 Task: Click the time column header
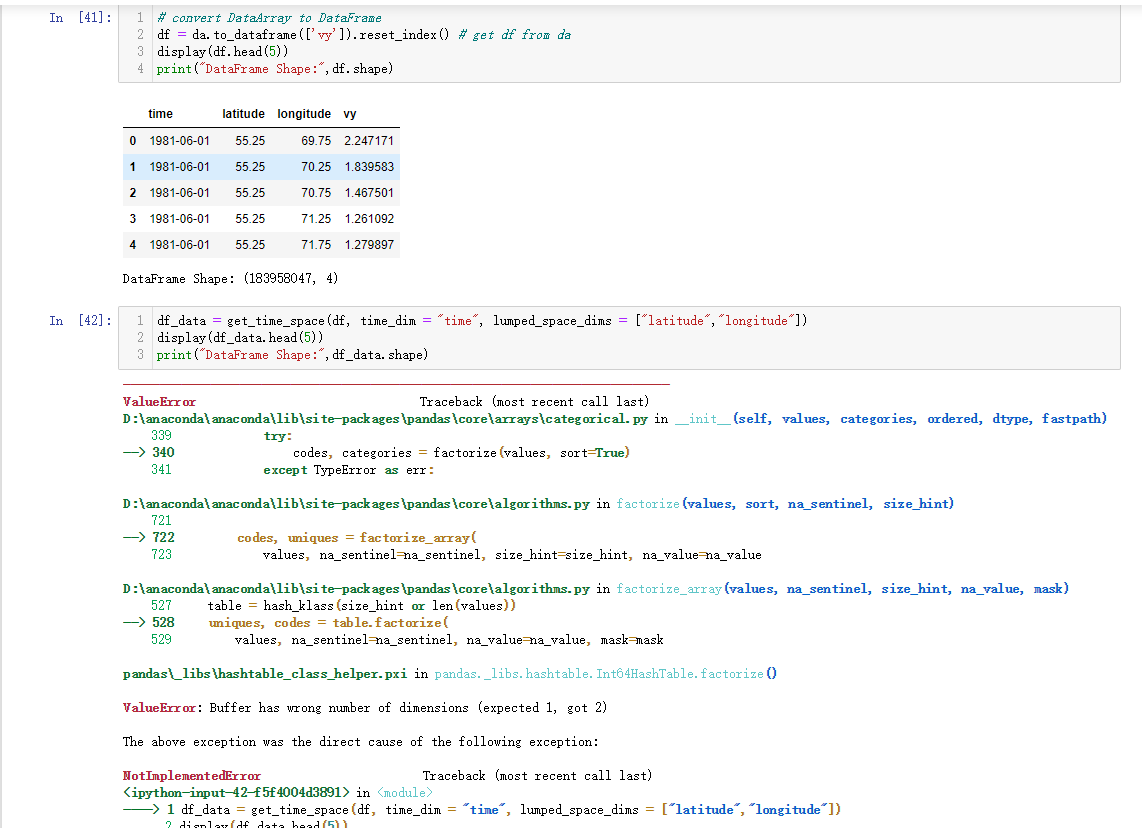160,113
